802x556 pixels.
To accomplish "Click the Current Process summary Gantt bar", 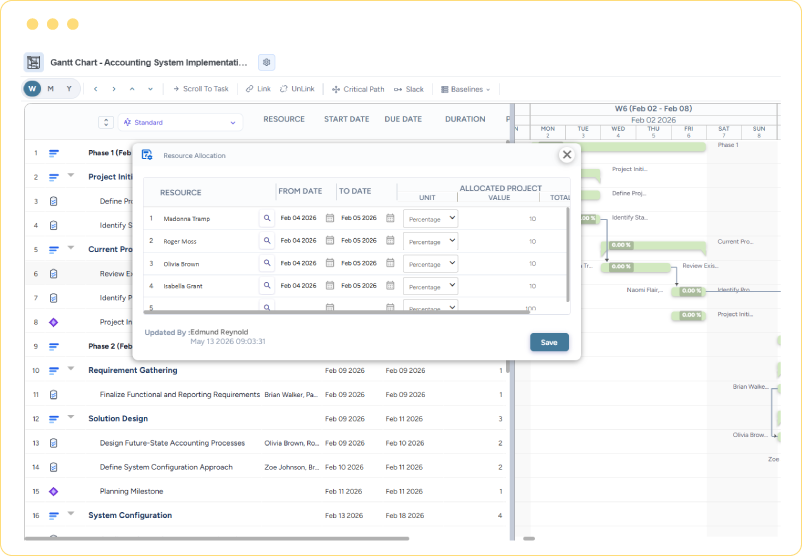I will tap(653, 247).
